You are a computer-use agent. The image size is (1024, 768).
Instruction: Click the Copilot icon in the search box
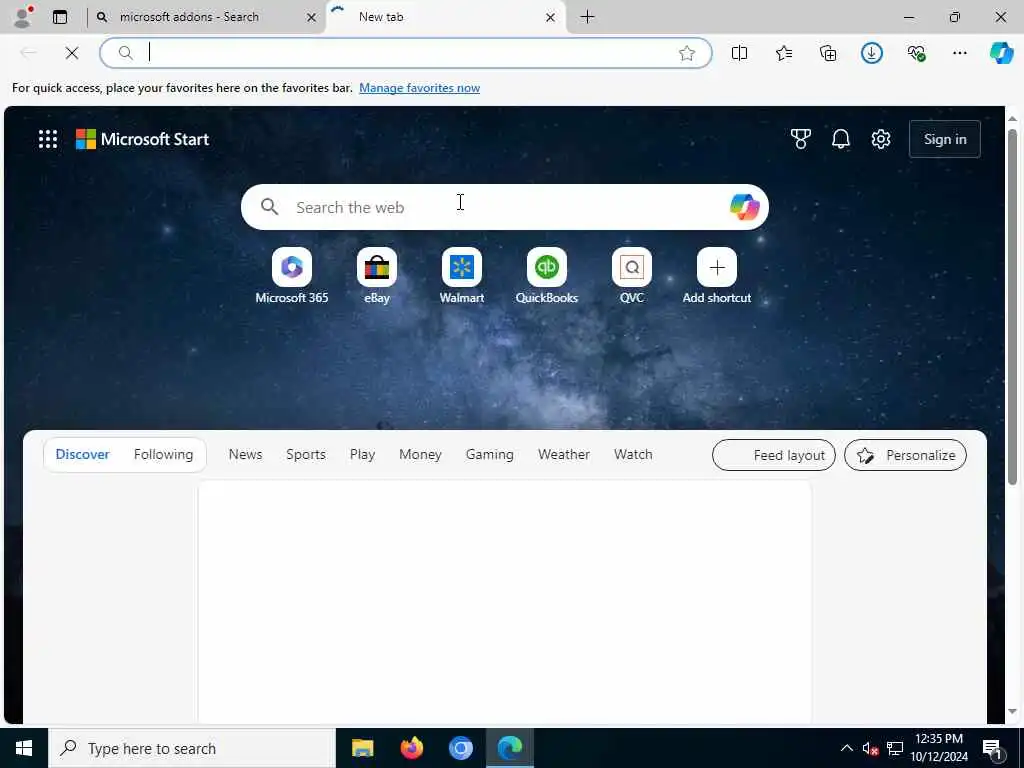pyautogui.click(x=744, y=207)
